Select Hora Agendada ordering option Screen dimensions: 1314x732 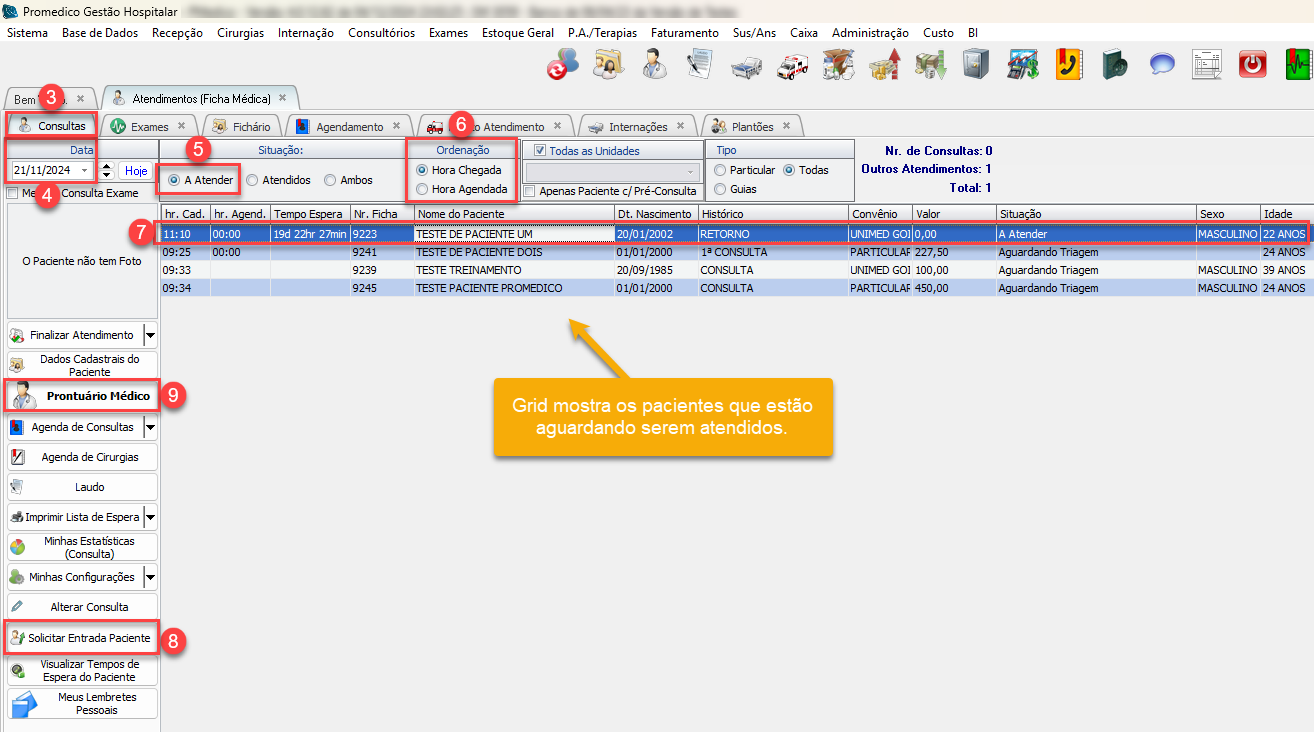coord(423,189)
